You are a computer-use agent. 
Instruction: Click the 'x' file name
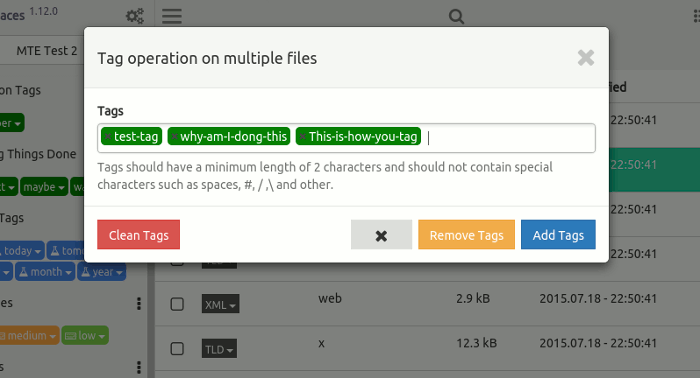(x=321, y=344)
